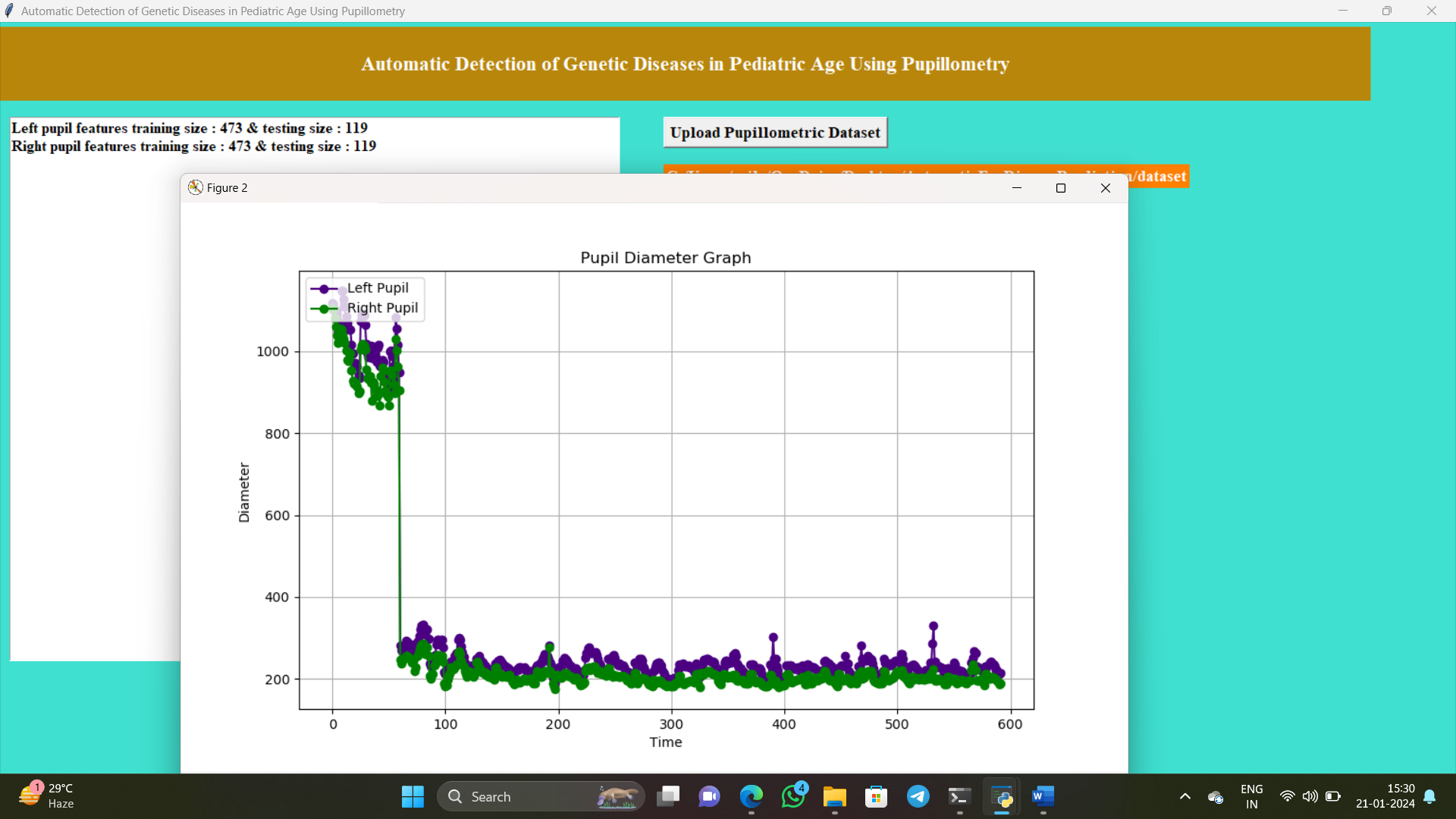Image resolution: width=1456 pixels, height=819 pixels.
Task: Expand hidden system tray icons
Action: (1185, 796)
